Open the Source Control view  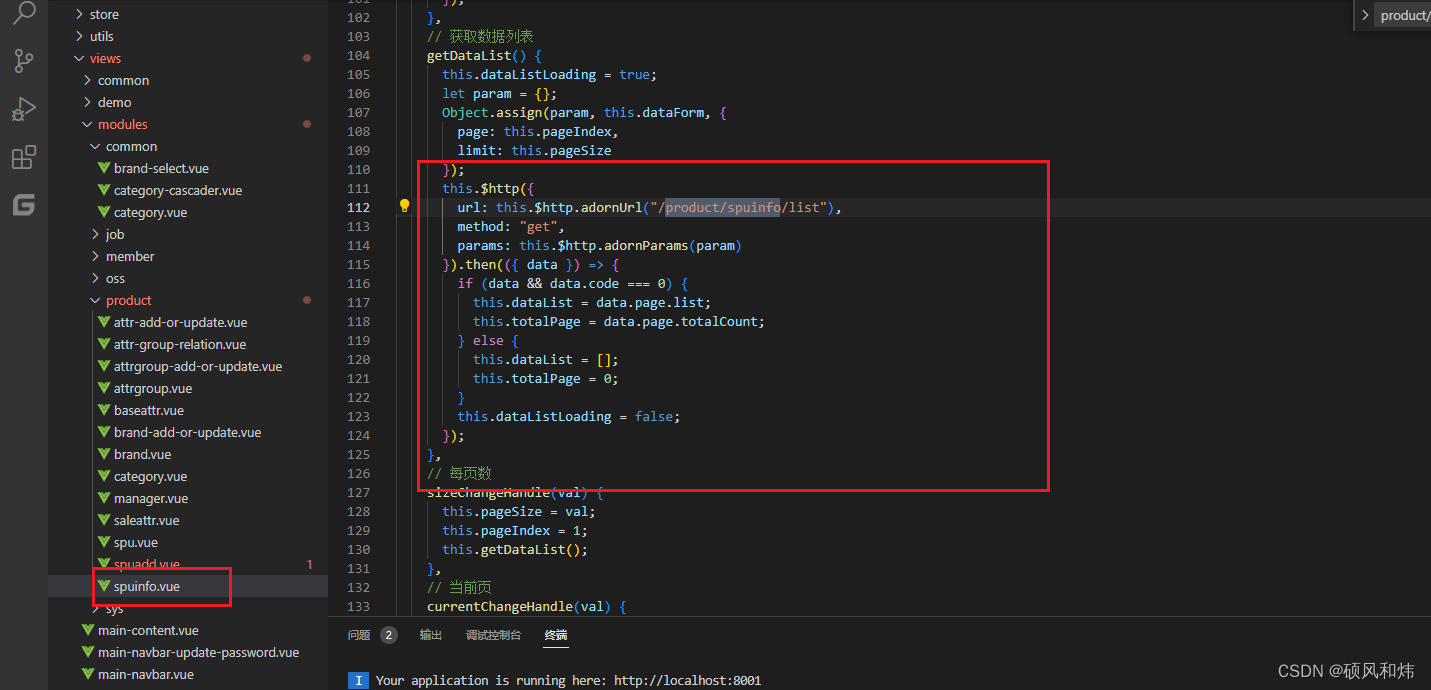click(x=23, y=61)
